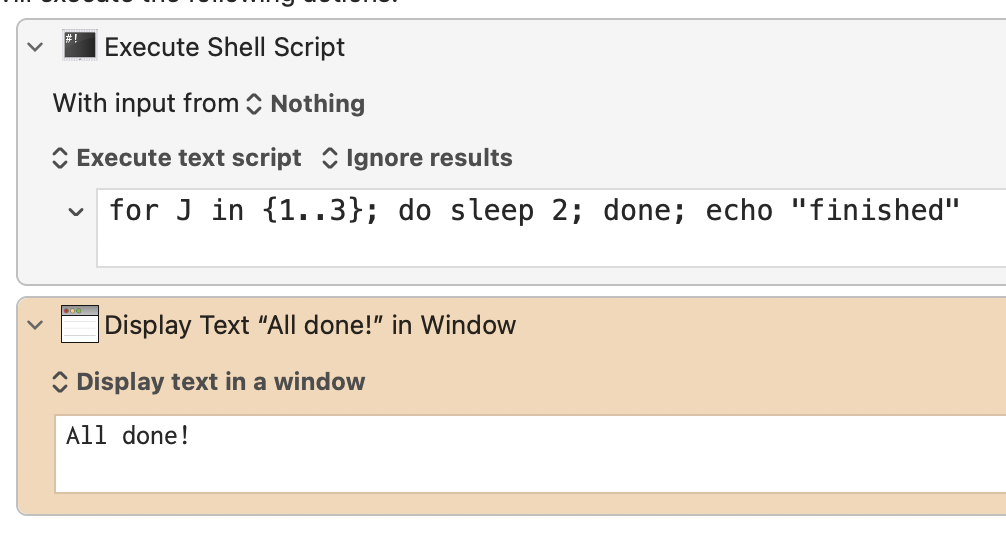Open the "Execute text script" dropdown
Image resolution: width=1006 pixels, height=534 pixels.
(x=176, y=158)
